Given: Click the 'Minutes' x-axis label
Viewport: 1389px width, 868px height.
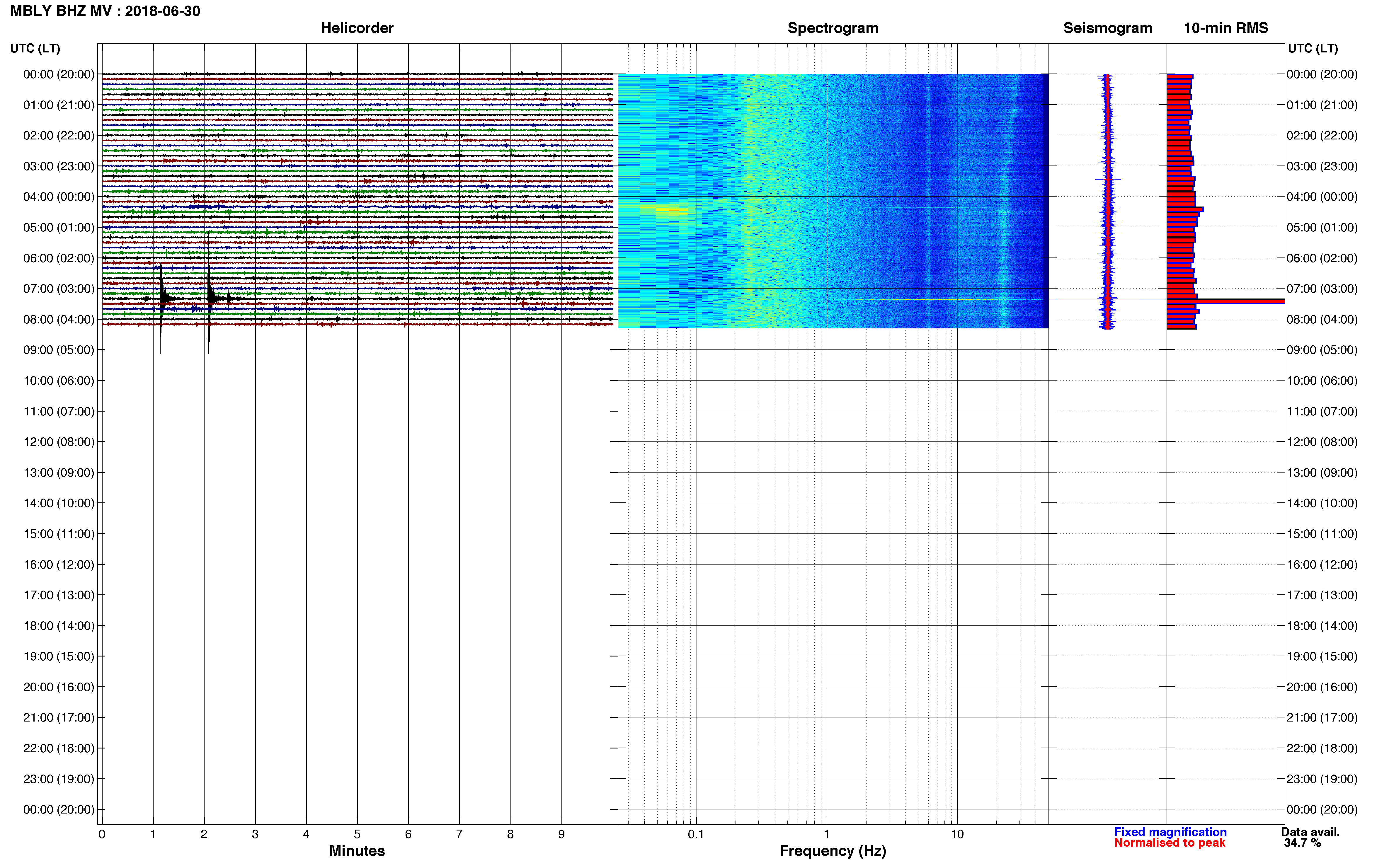Looking at the screenshot, I should tap(357, 851).
